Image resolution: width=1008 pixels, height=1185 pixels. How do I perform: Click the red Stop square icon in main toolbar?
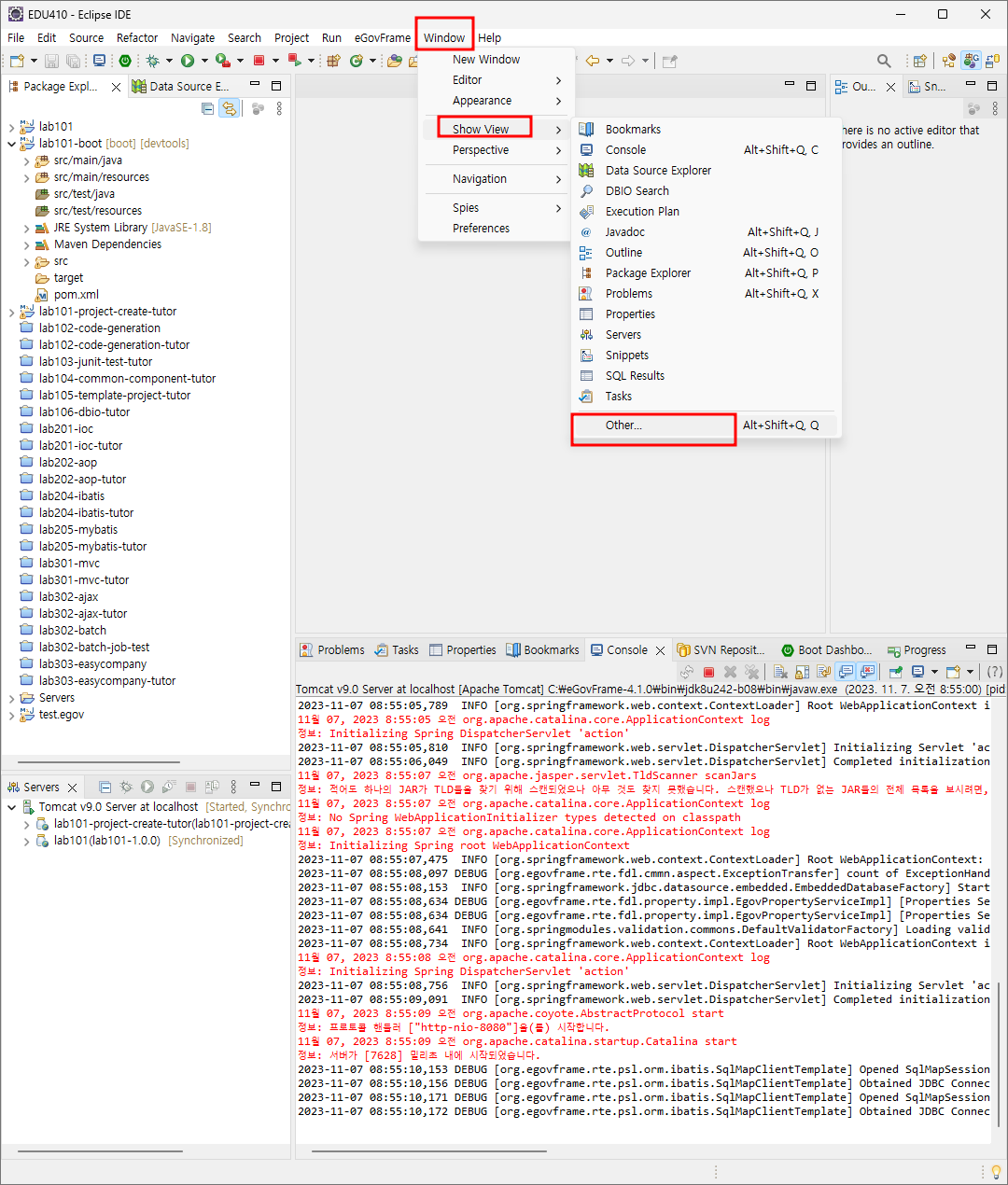click(x=259, y=61)
